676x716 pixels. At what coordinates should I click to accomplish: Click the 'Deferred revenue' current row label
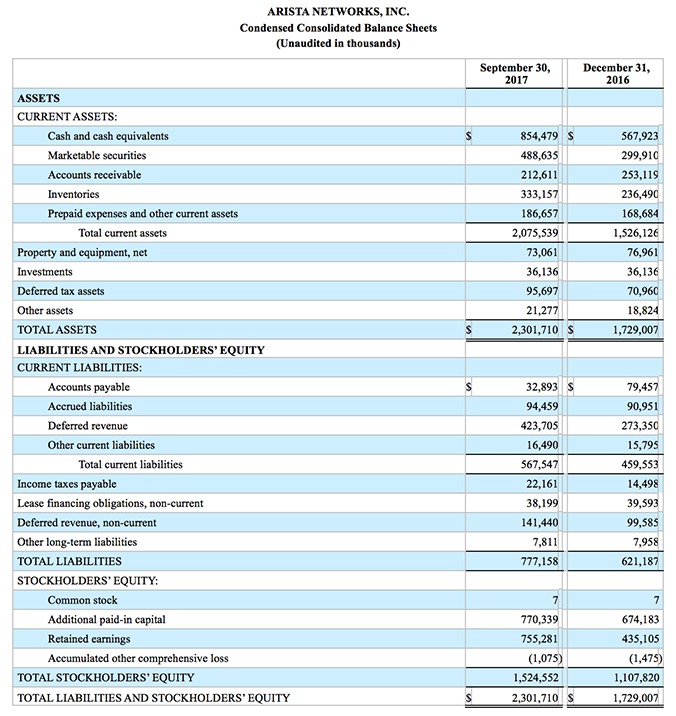pyautogui.click(x=88, y=426)
